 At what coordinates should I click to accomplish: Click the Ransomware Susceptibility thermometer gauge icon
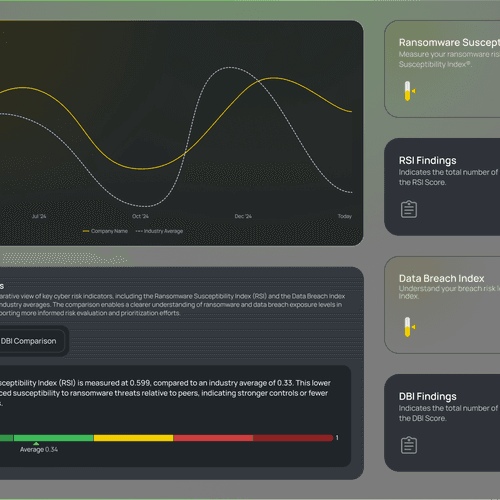(x=409, y=91)
